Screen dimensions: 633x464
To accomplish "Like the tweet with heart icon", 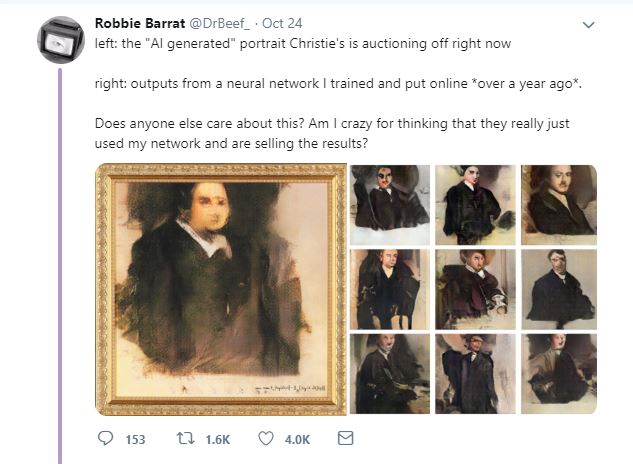I will pos(266,438).
